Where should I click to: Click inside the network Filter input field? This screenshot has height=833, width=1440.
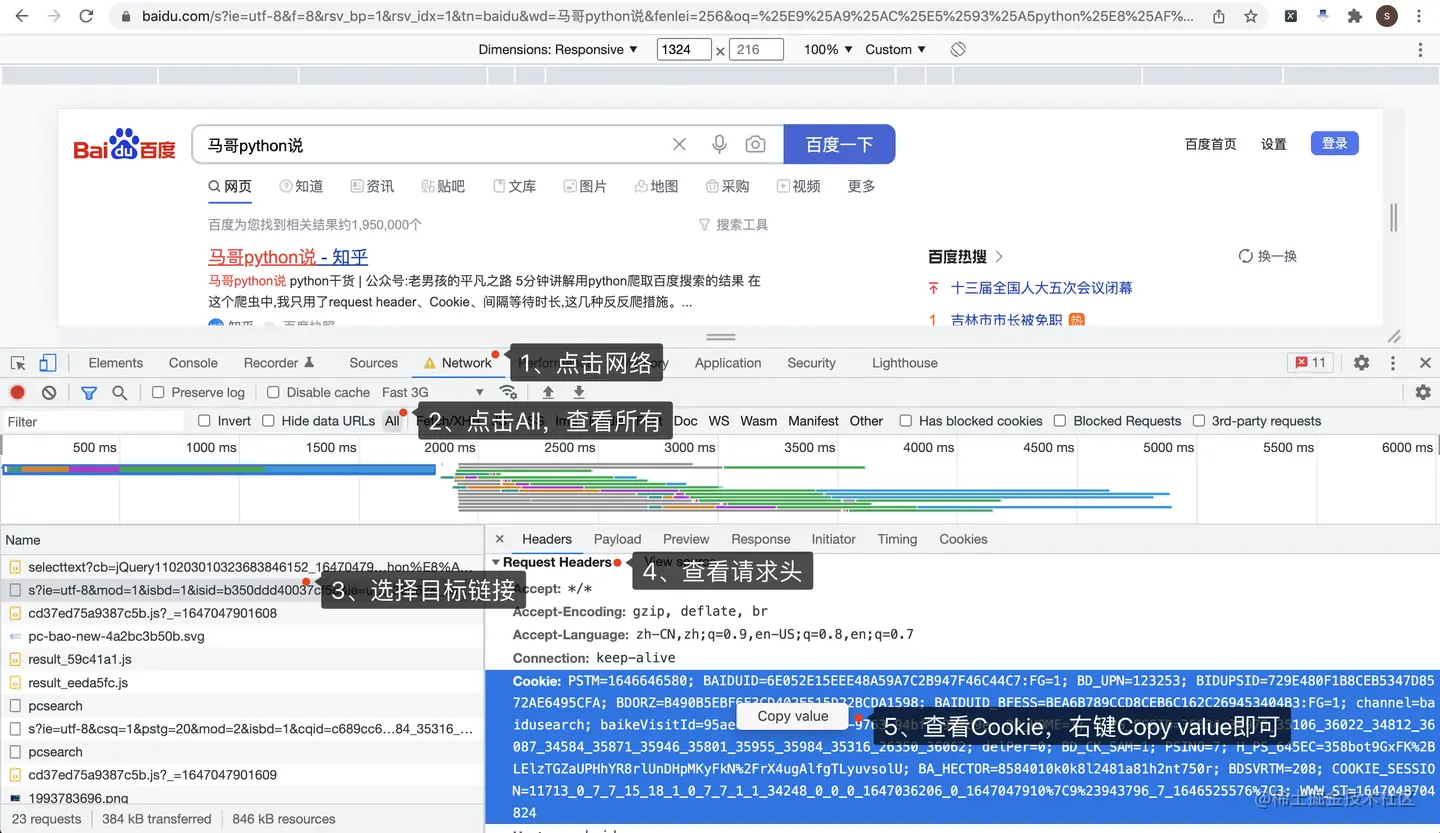90,420
